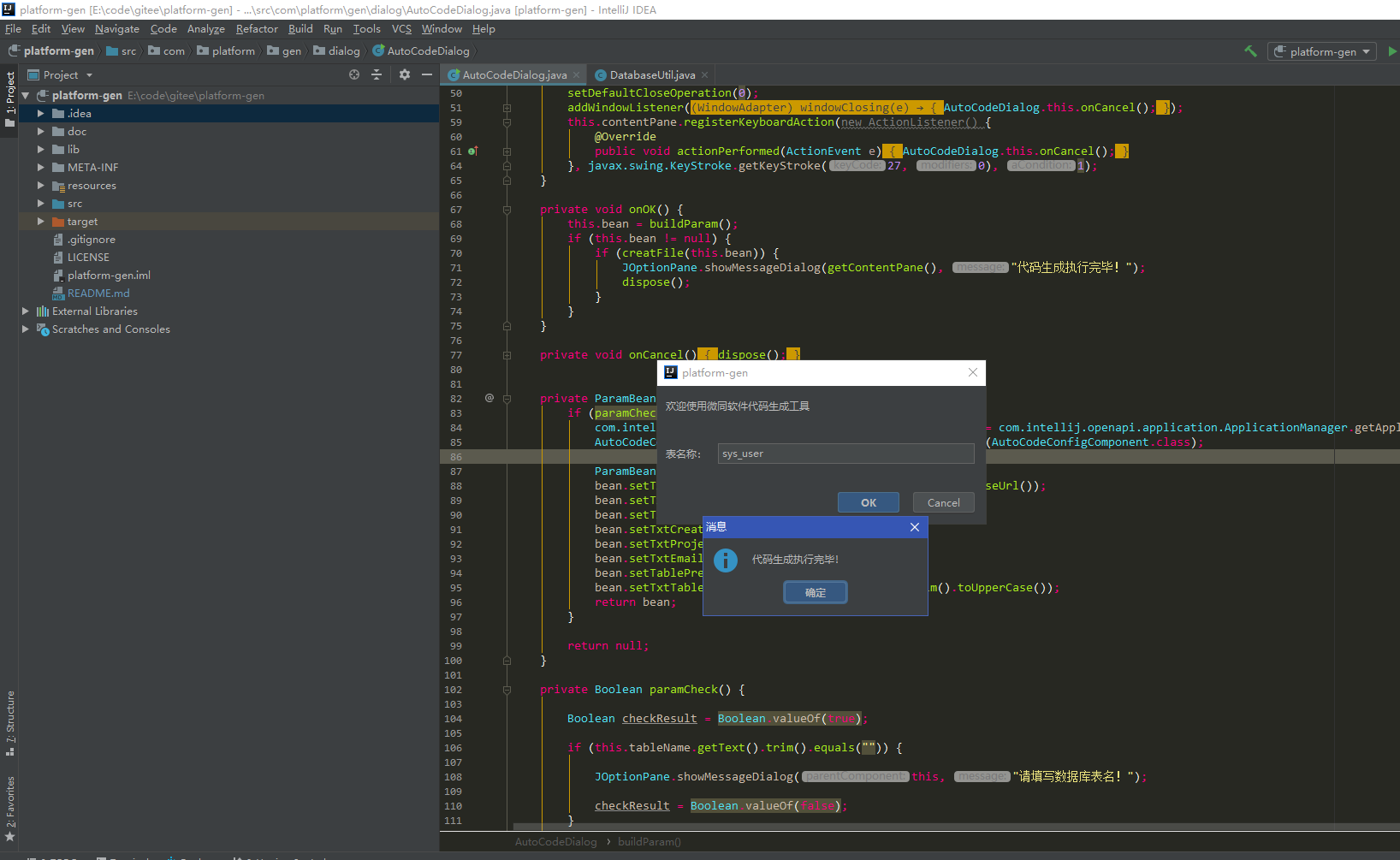Open the Refactor menu

coord(257,29)
